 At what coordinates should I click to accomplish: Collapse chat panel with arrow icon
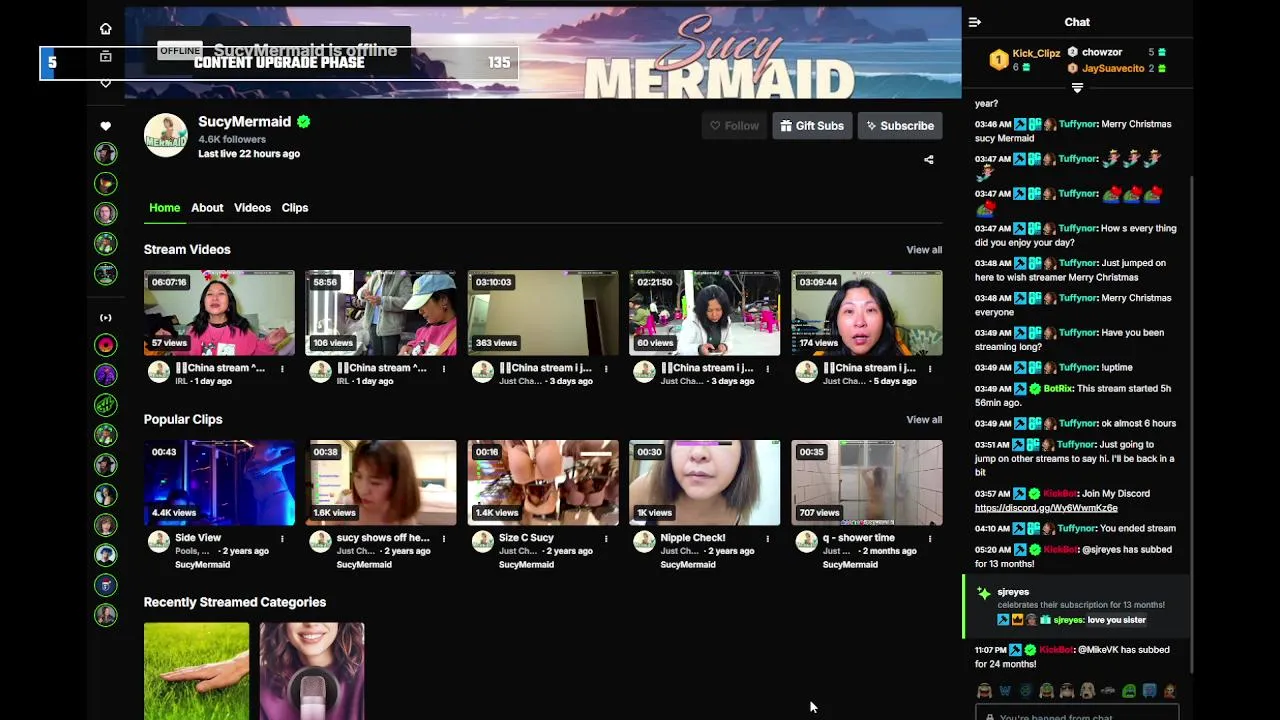(975, 22)
